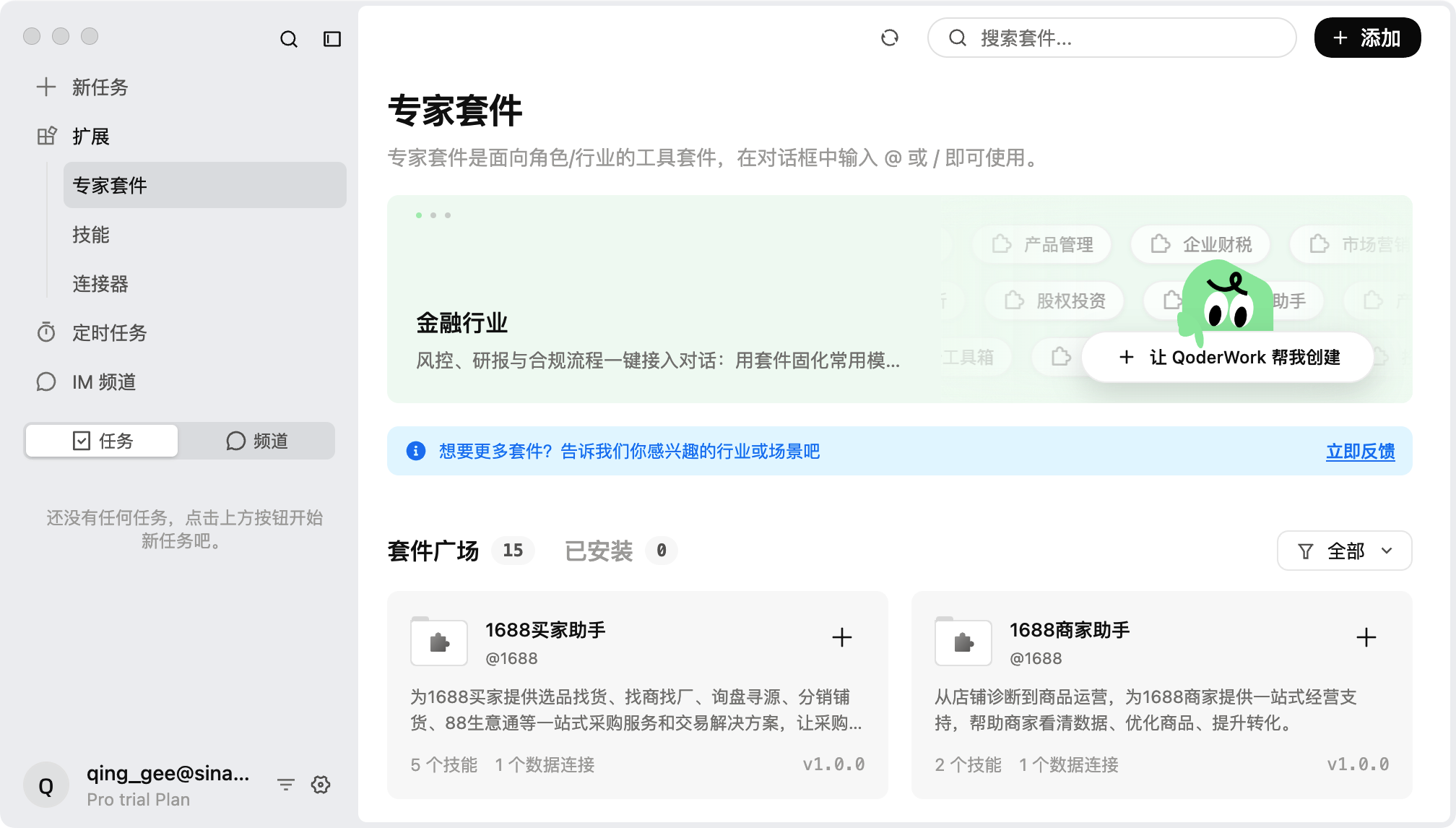
Task: Click the window close button
Action: [32, 36]
